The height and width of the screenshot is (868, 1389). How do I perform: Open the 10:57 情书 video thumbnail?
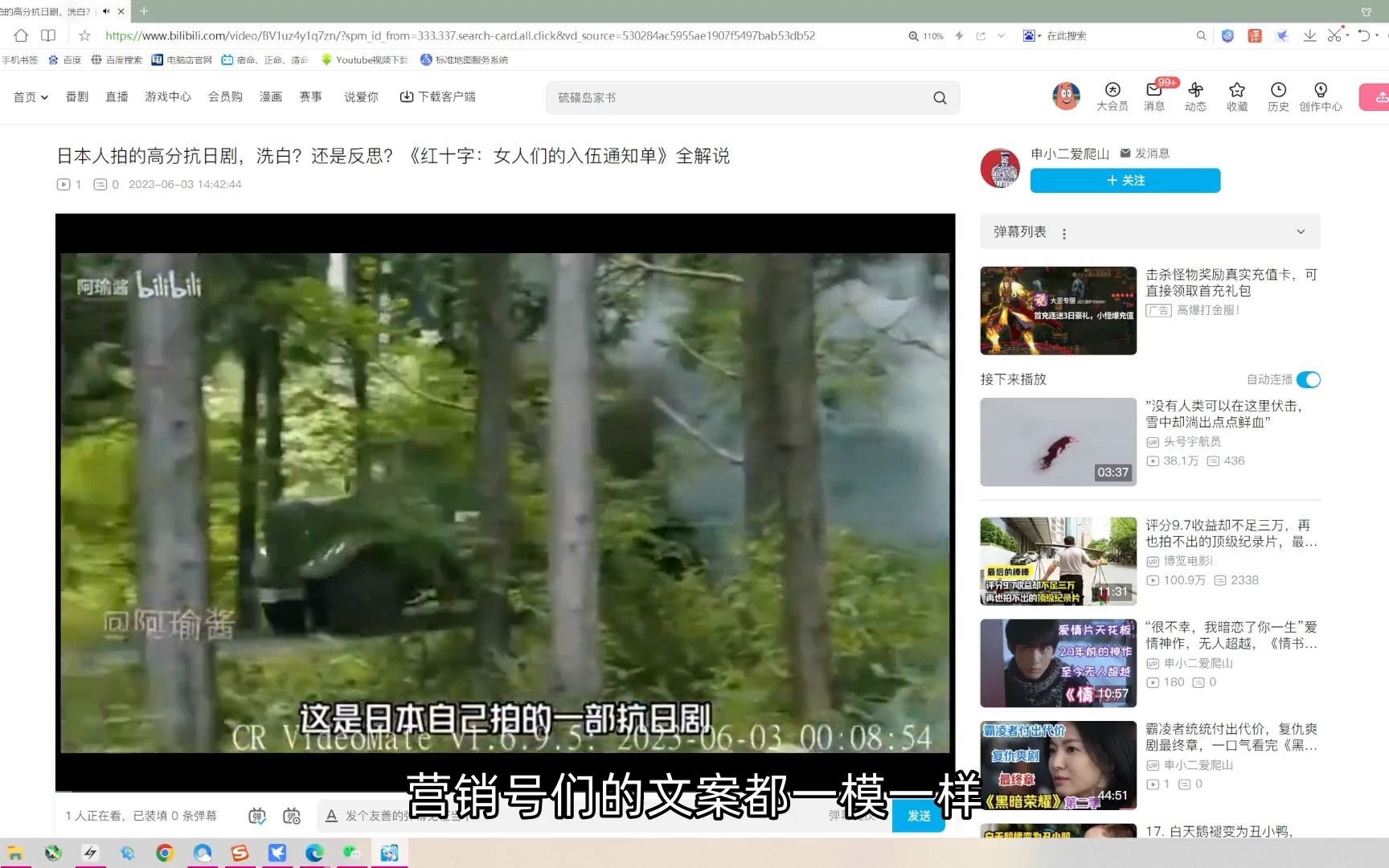[x=1058, y=663]
